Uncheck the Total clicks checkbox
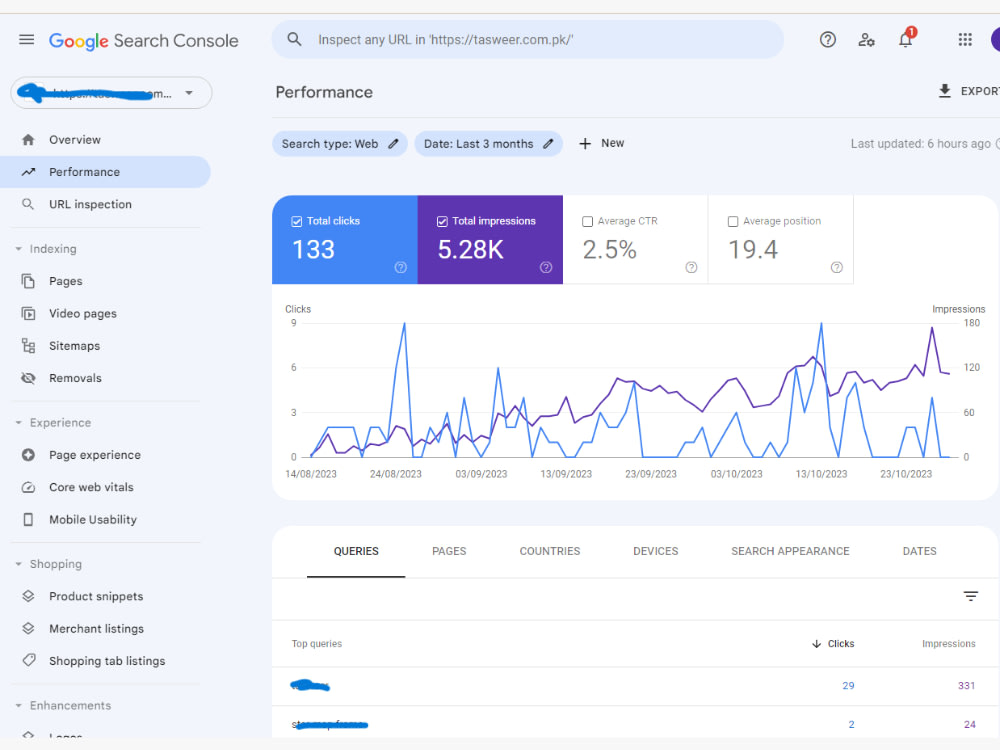 click(x=297, y=221)
